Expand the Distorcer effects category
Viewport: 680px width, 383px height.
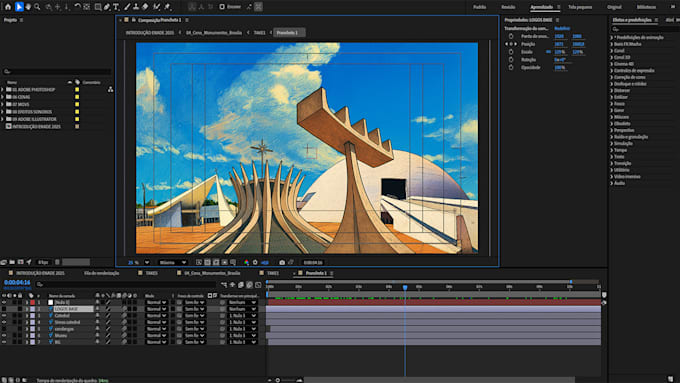611,90
